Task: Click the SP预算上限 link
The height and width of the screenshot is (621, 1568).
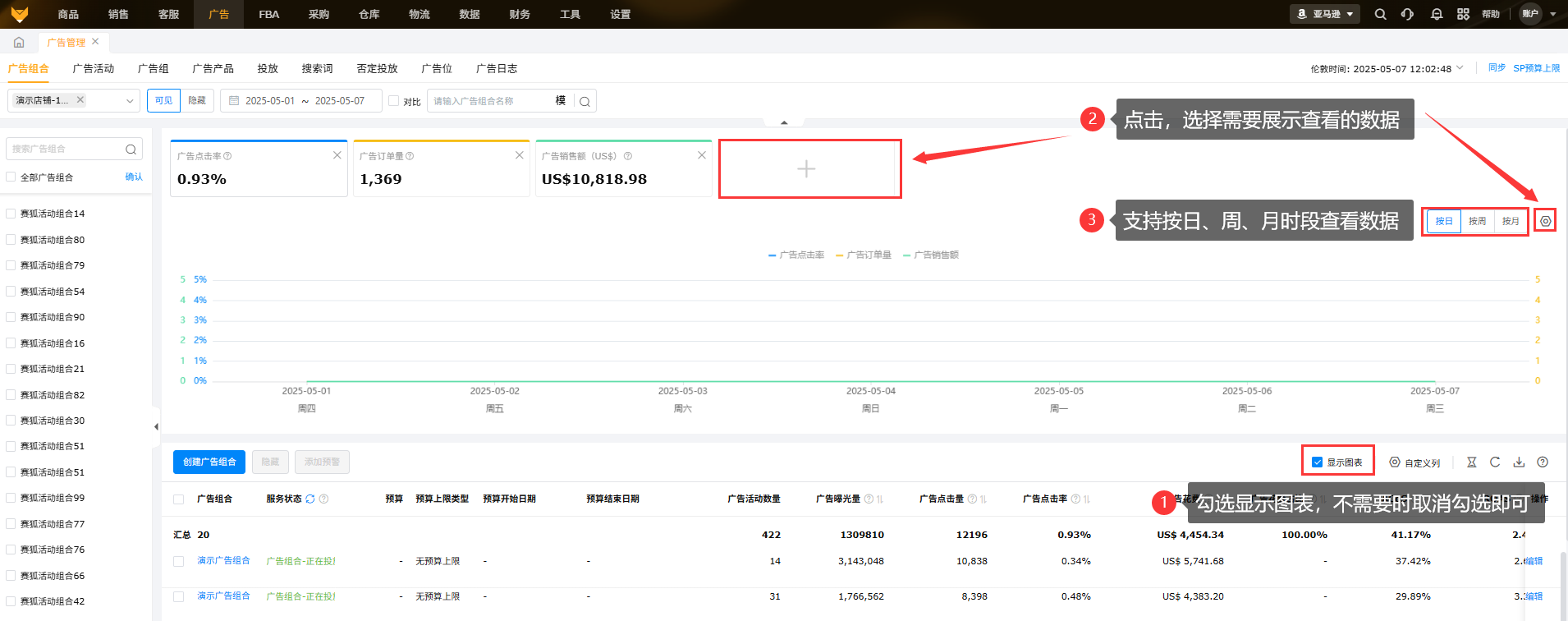Action: point(1536,68)
